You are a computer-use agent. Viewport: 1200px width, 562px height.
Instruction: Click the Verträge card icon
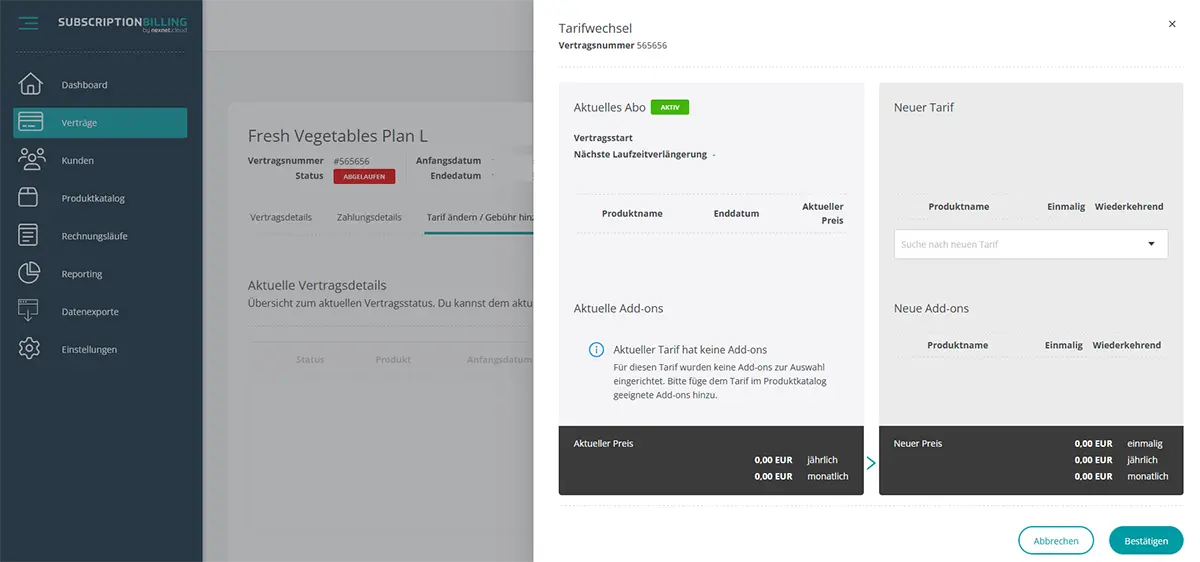coord(30,123)
